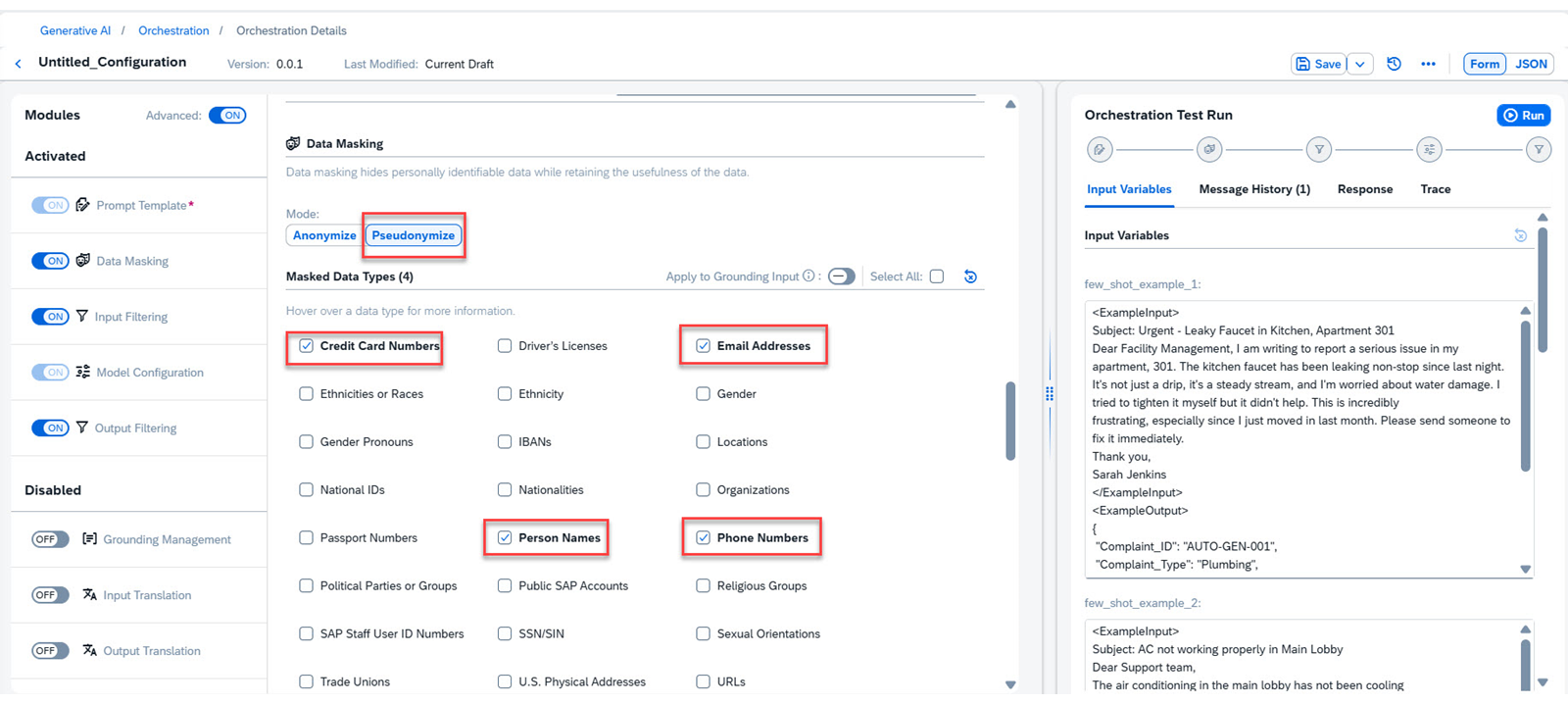Check the URLs checkbox
This screenshot has width=1568, height=704.
[703, 682]
